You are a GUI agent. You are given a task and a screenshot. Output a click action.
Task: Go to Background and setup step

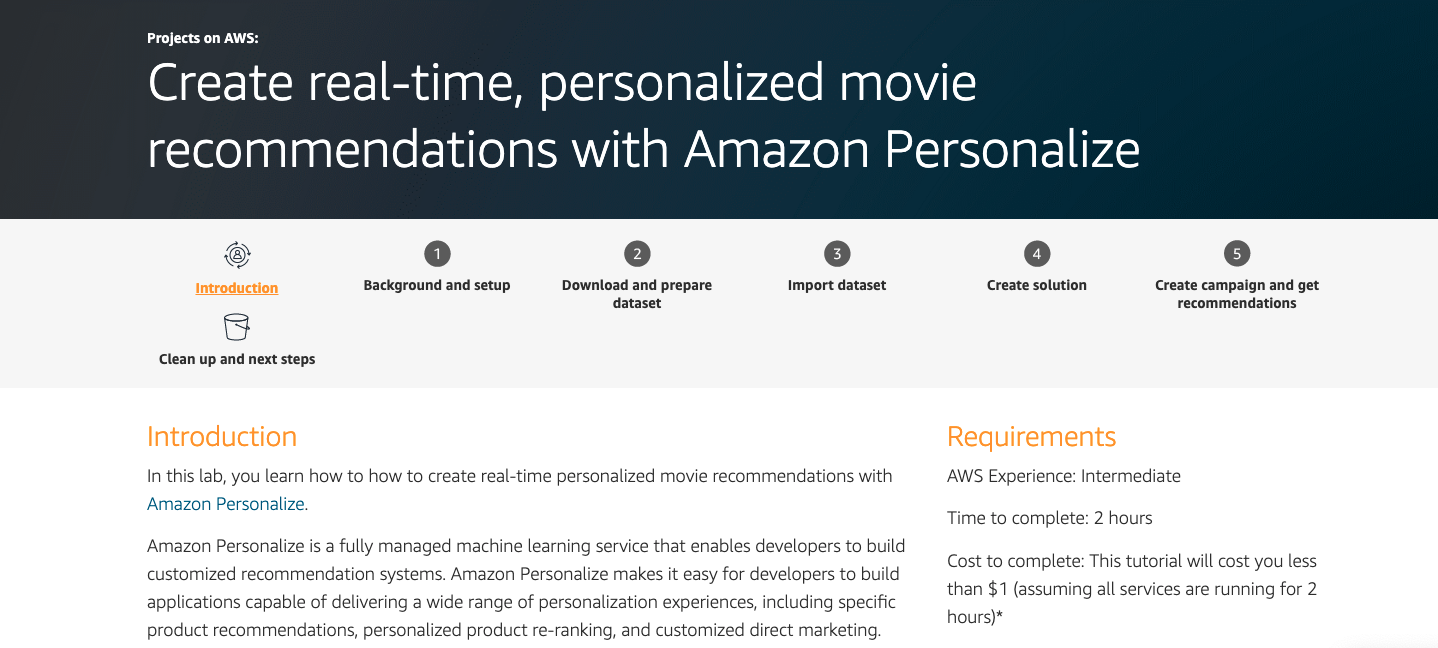coord(437,285)
